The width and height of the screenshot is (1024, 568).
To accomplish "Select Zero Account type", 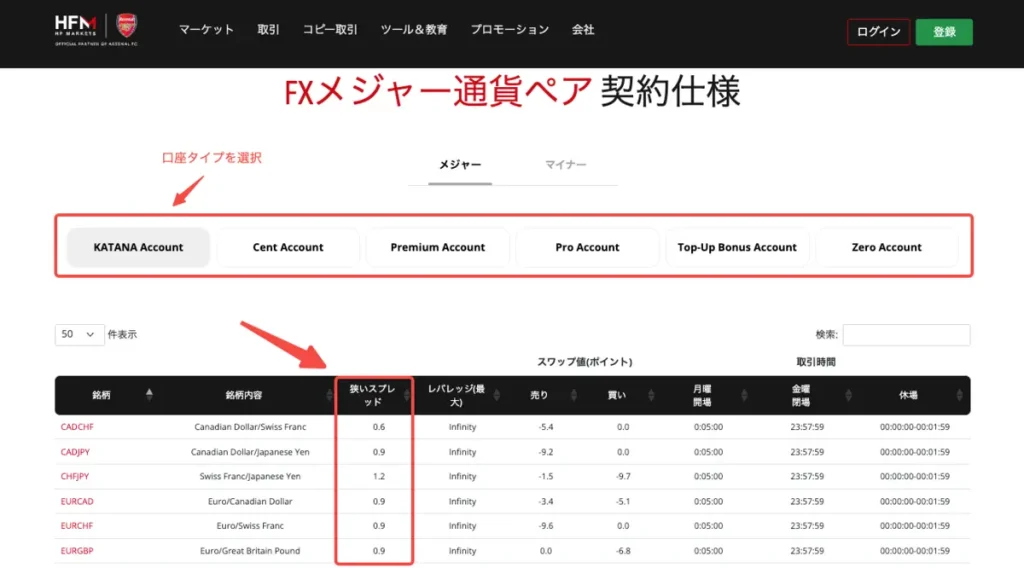I will 886,247.
